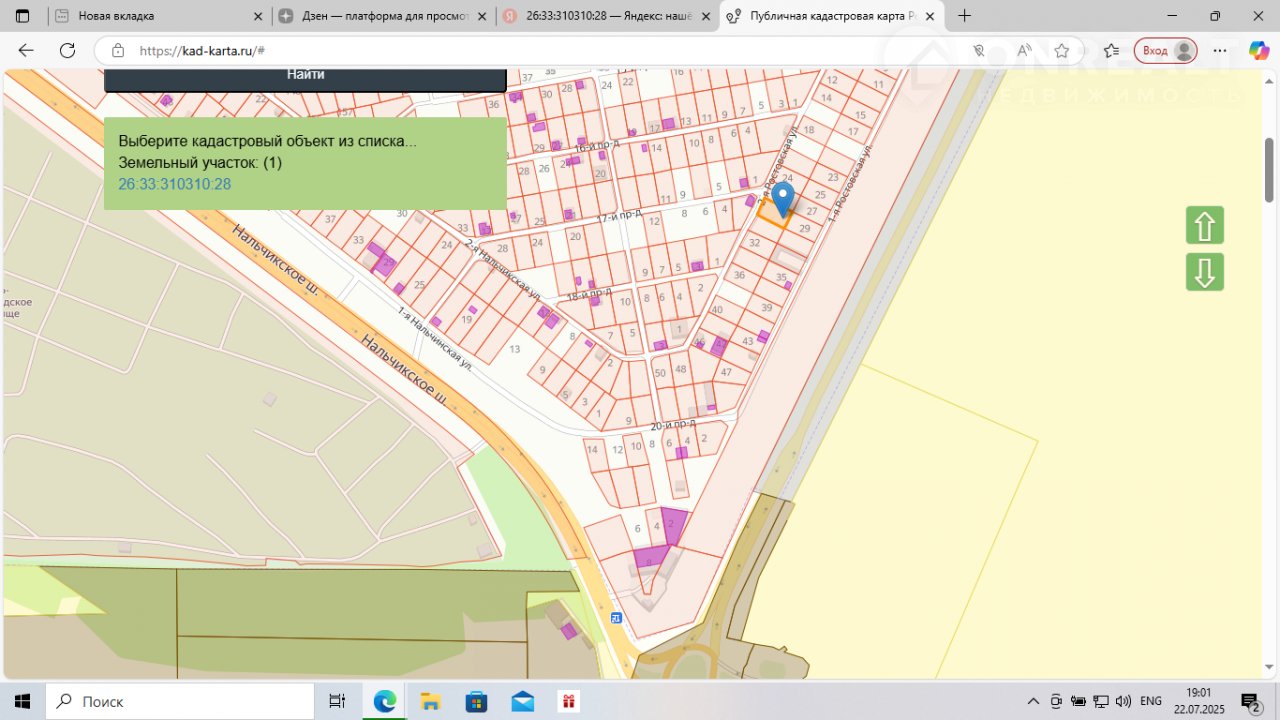Click the green down arrow button

coord(1205,272)
